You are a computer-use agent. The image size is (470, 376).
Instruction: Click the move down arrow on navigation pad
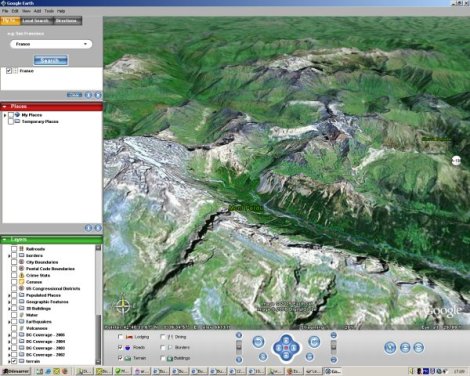286,356
